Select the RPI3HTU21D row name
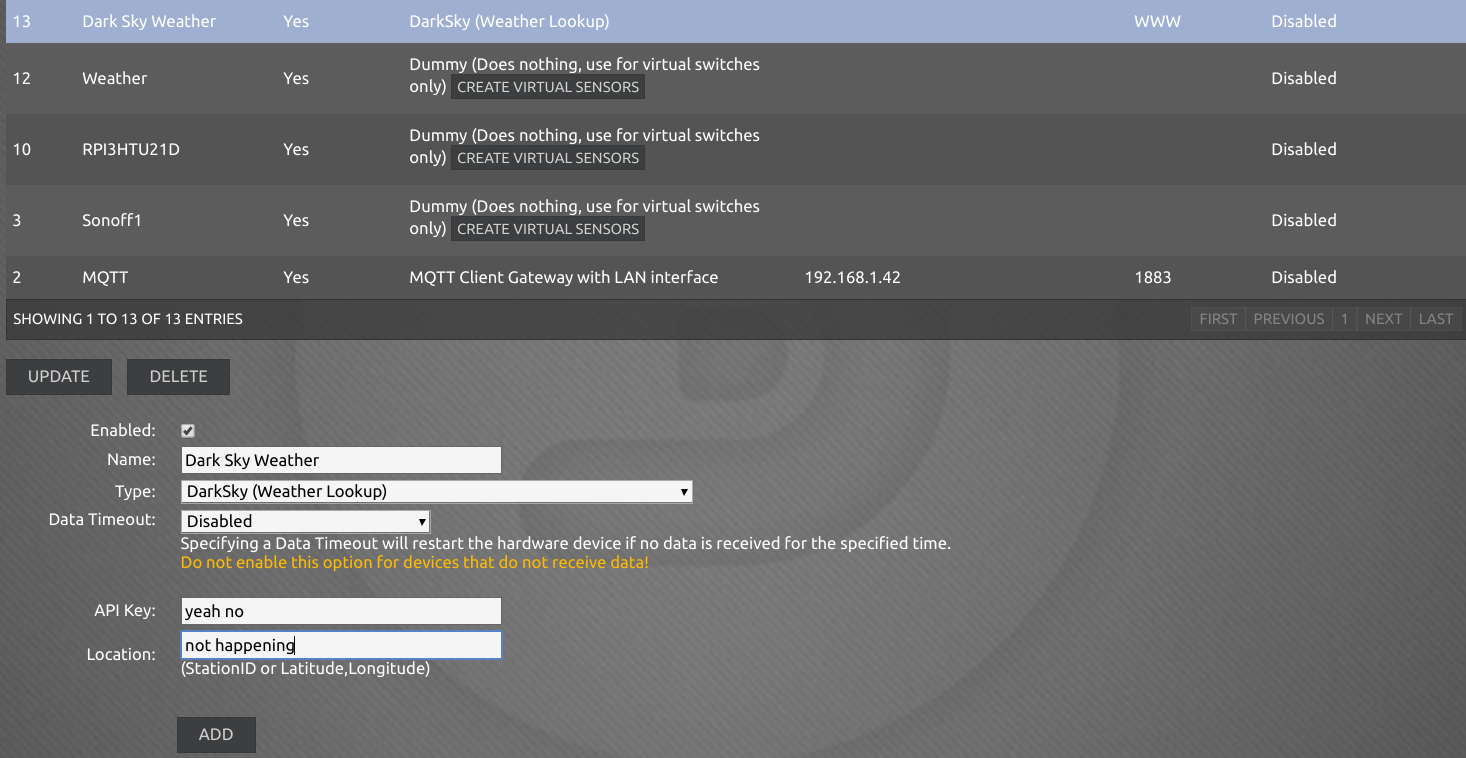The height and width of the screenshot is (758, 1466). tap(131, 149)
